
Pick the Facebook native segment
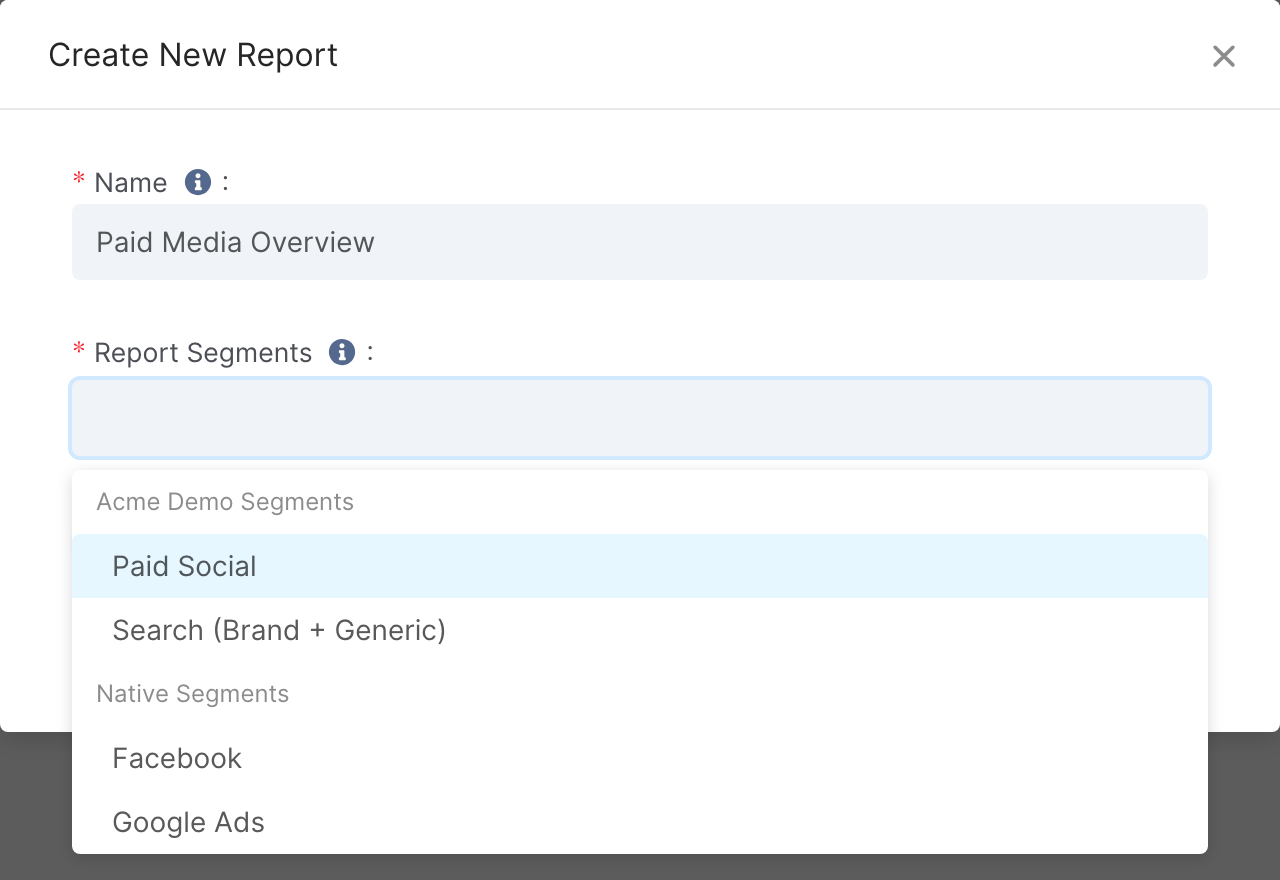pyautogui.click(x=640, y=758)
